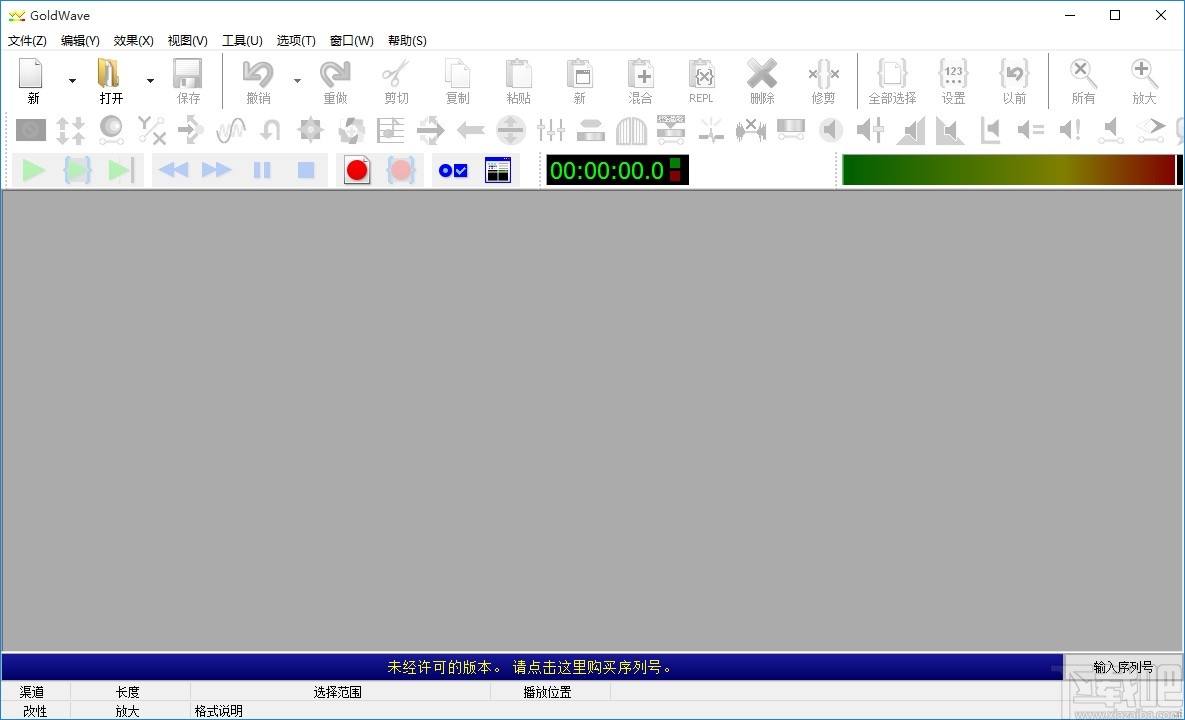Click the 剪切 scissors icon
This screenshot has width=1185, height=720.
[x=396, y=81]
